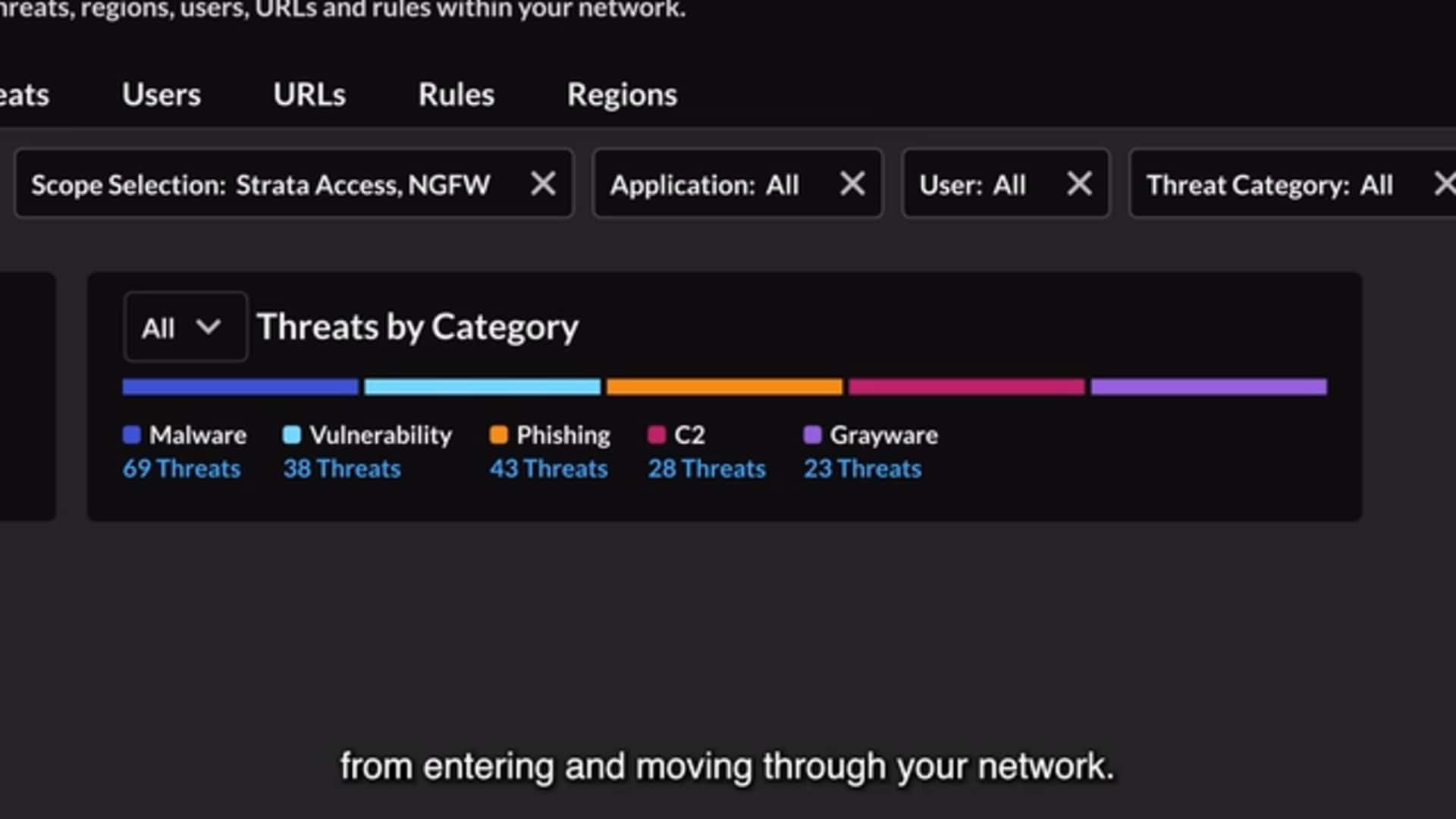The image size is (1456, 819).
Task: Click the Phishing legend color square
Action: click(x=499, y=434)
